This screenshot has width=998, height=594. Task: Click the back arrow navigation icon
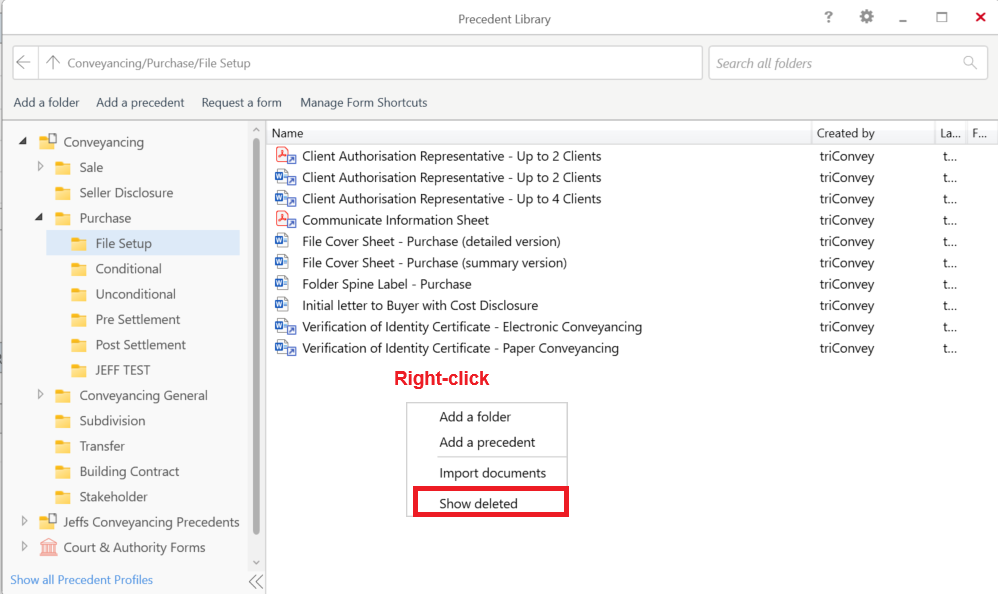(x=25, y=63)
